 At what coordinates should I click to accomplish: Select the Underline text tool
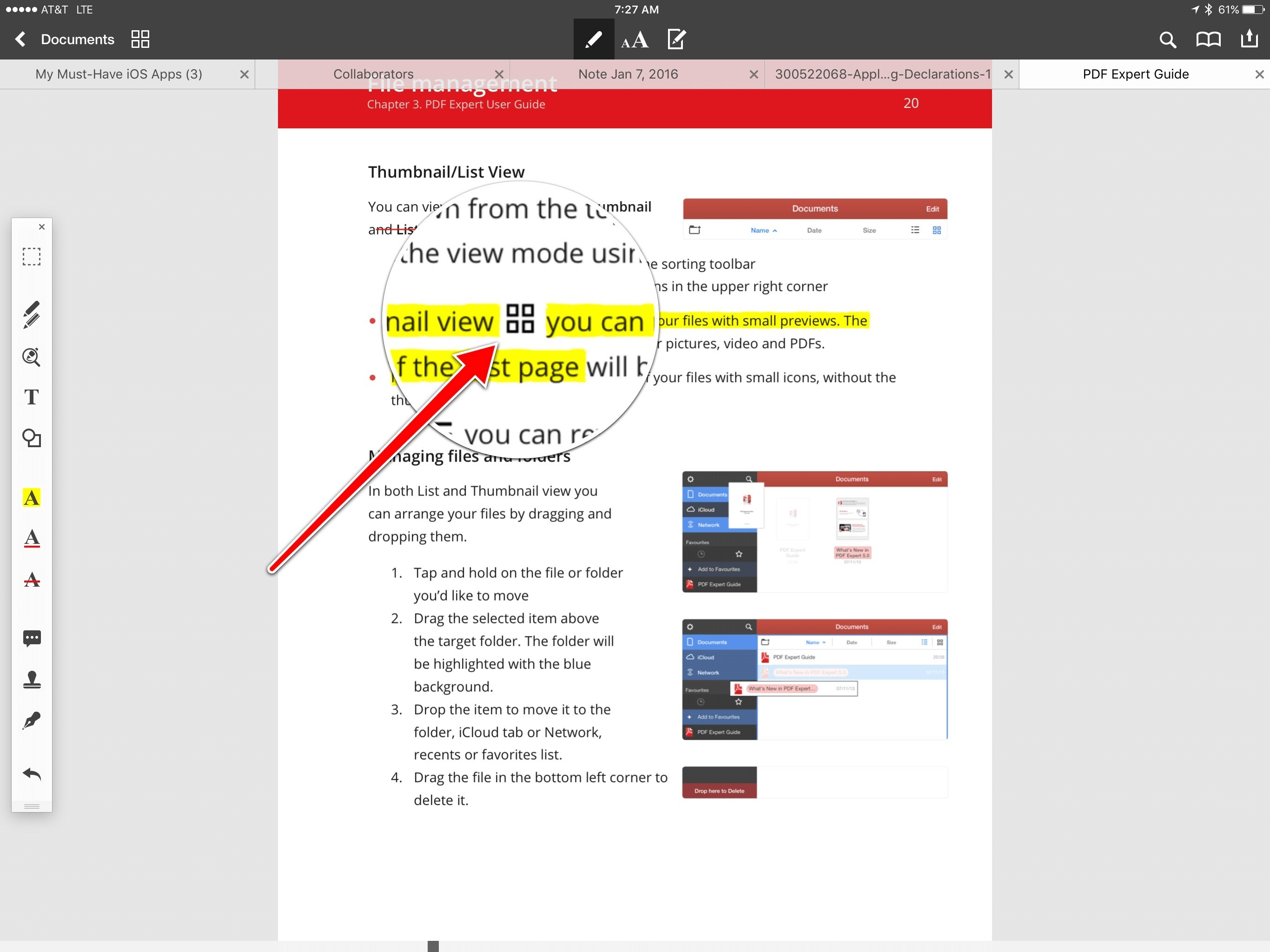click(32, 538)
